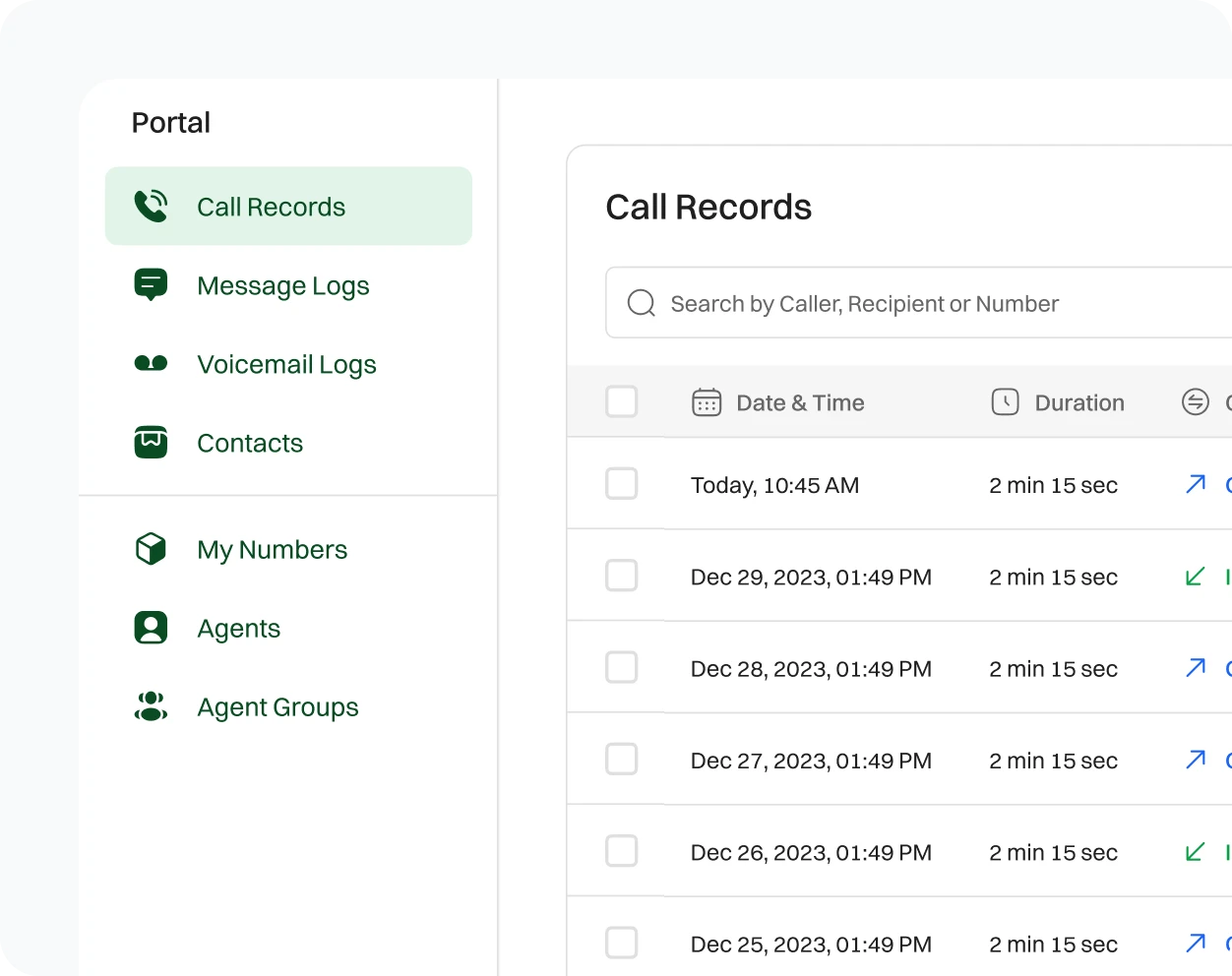Toggle the select-all checkbox in the table header
Screen dimensions: 1232x976
(x=621, y=401)
